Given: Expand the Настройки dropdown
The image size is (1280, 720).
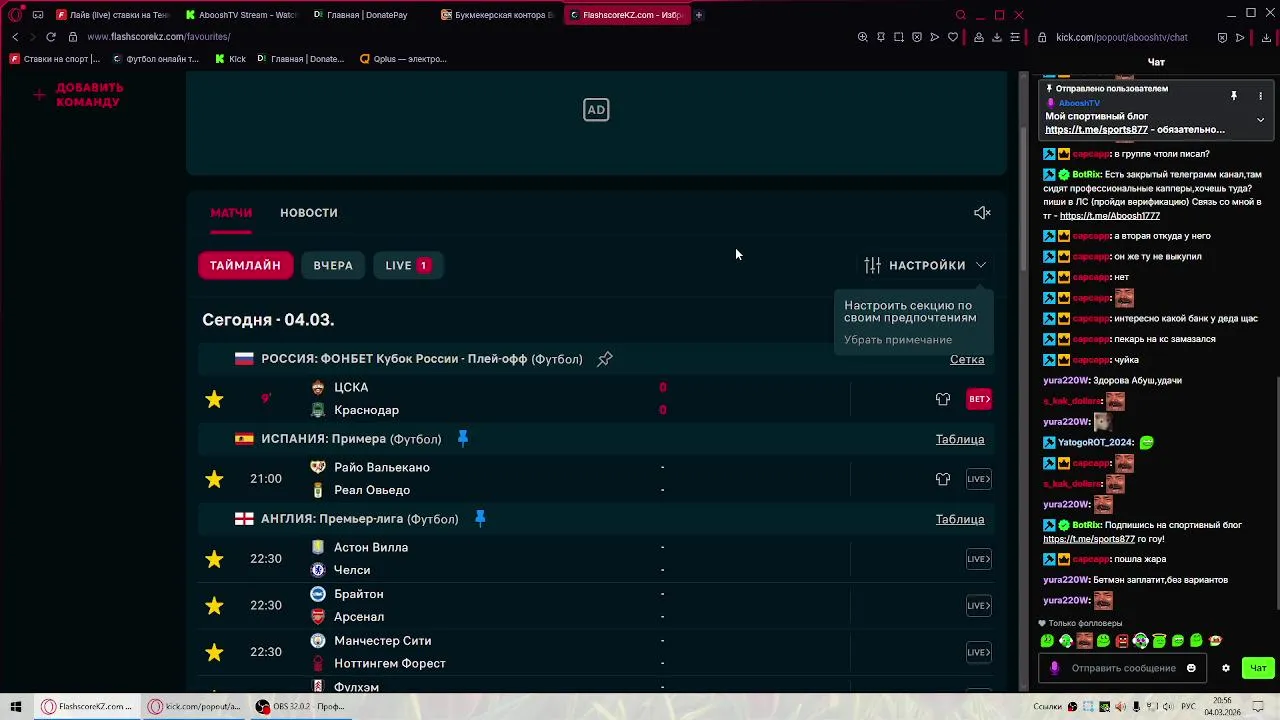Looking at the screenshot, I should tap(926, 265).
